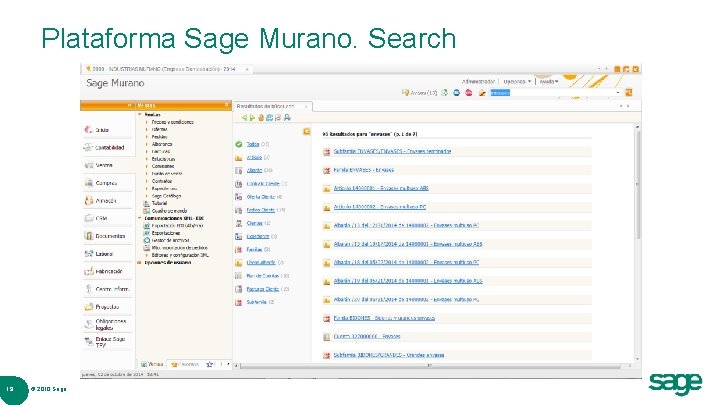Viewport: 720px width, 405px height.
Task: Switch to Favoritos tab at panel bottom
Action: pos(185,364)
